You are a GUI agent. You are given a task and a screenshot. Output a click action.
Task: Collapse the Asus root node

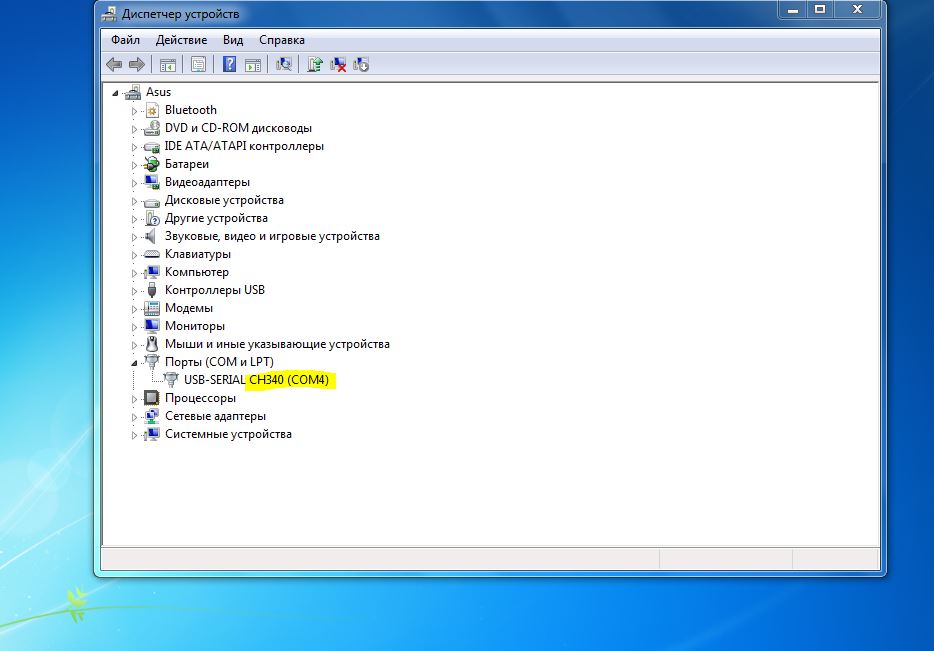(116, 92)
